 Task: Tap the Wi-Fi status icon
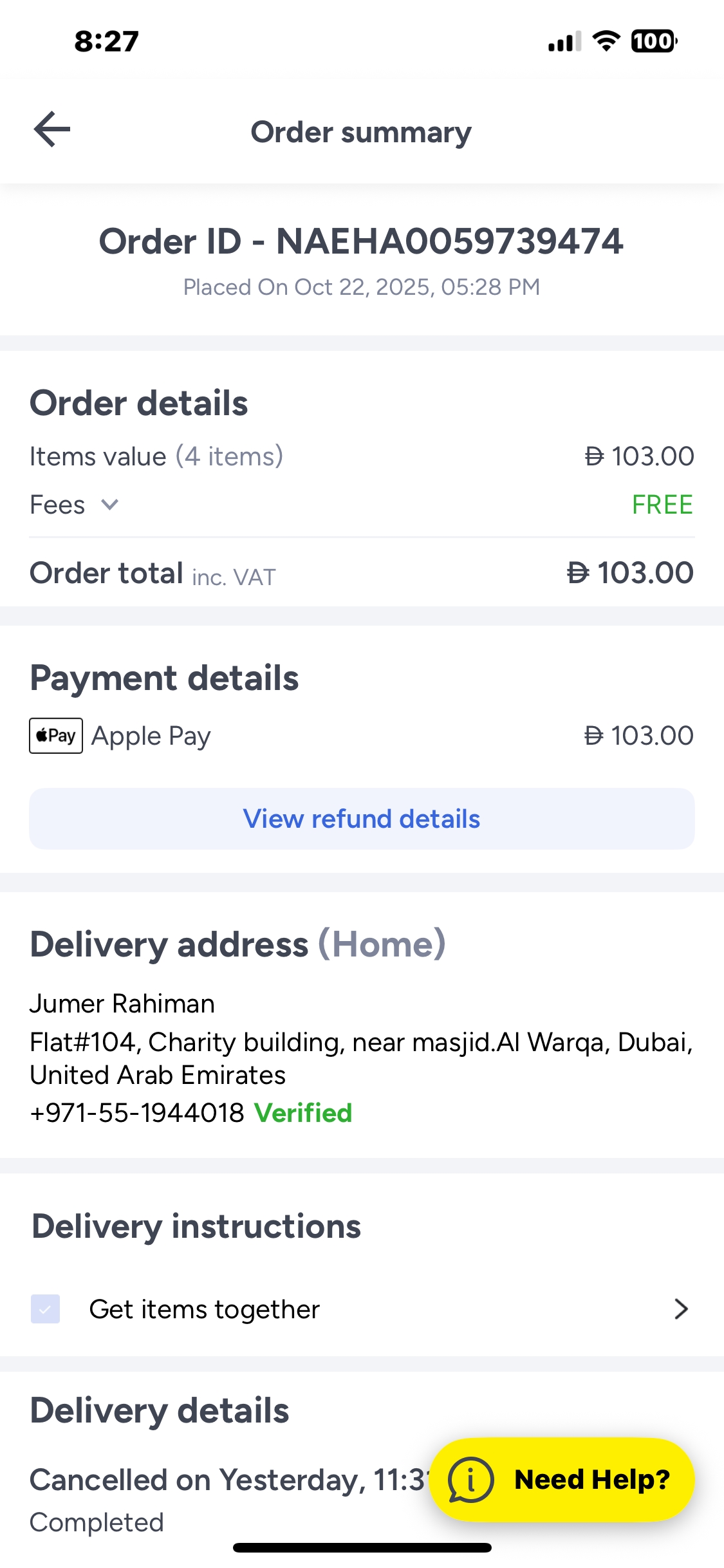[x=606, y=41]
